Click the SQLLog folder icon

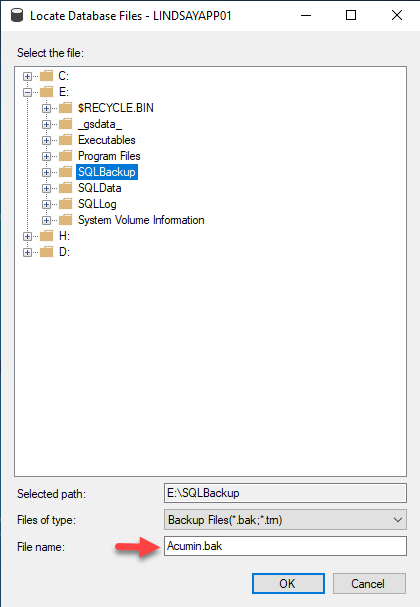tap(65, 204)
